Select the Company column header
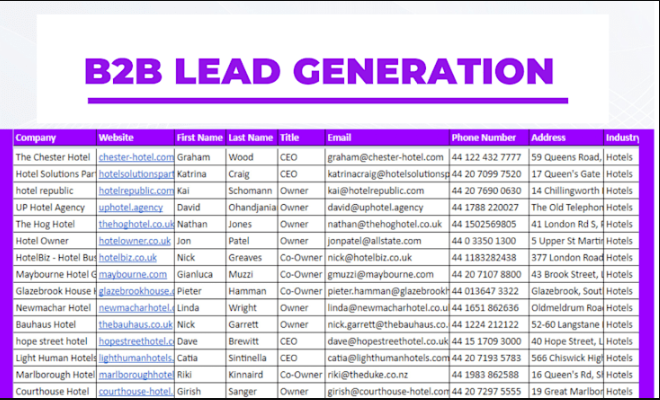Image resolution: width=660 pixels, height=400 pixels. click(55, 138)
